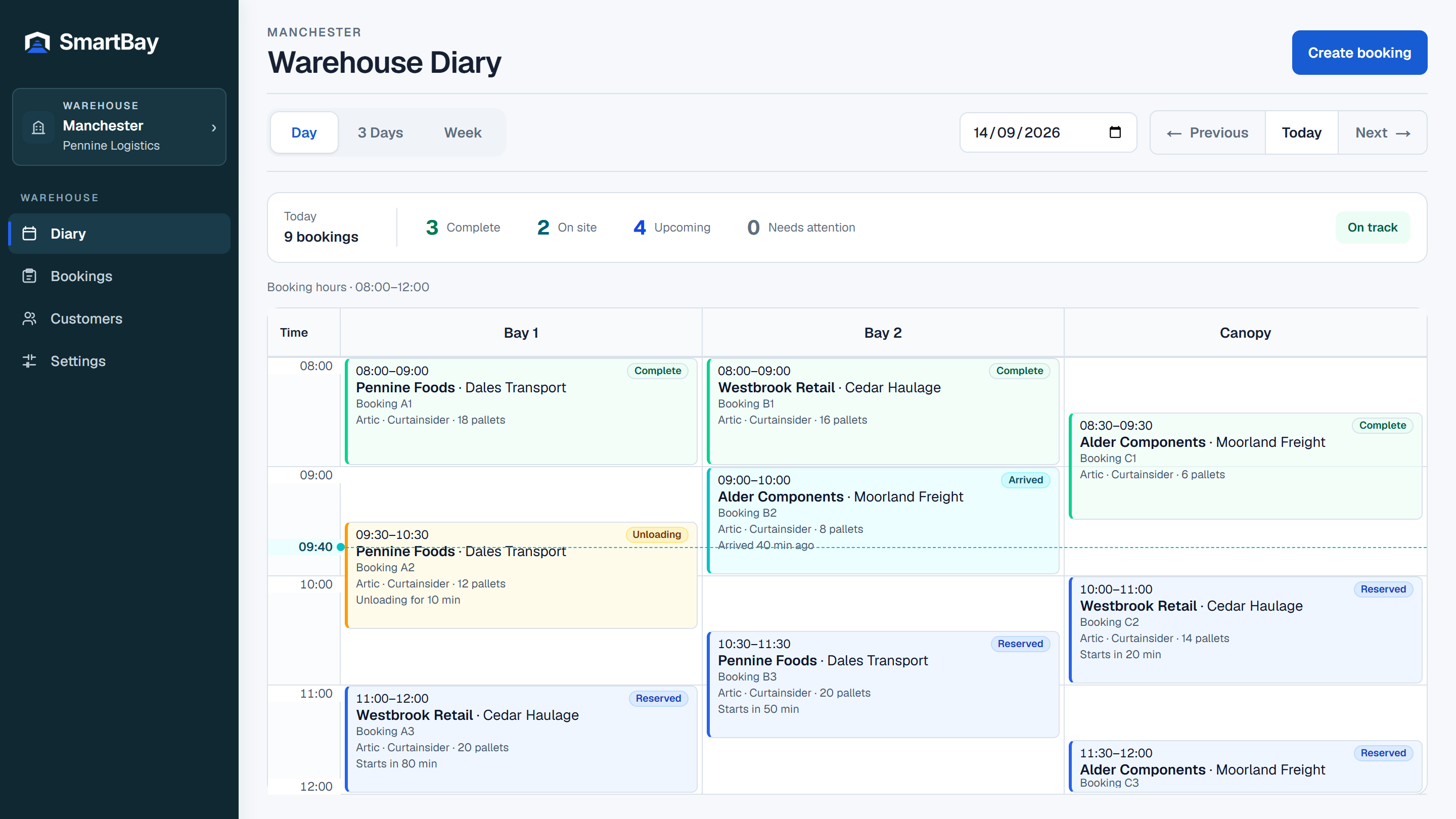Image resolution: width=1456 pixels, height=819 pixels.
Task: Open the Settings page
Action: 119,360
